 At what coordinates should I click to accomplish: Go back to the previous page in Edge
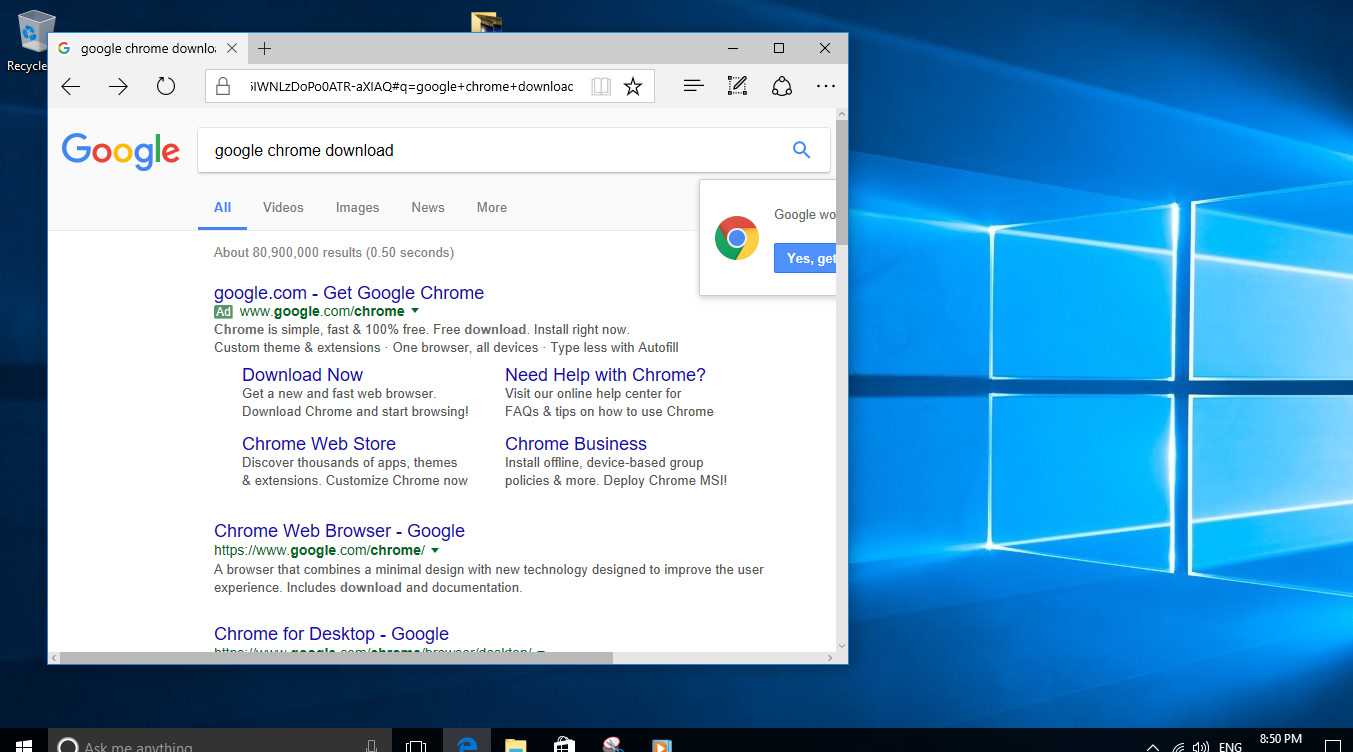point(70,87)
